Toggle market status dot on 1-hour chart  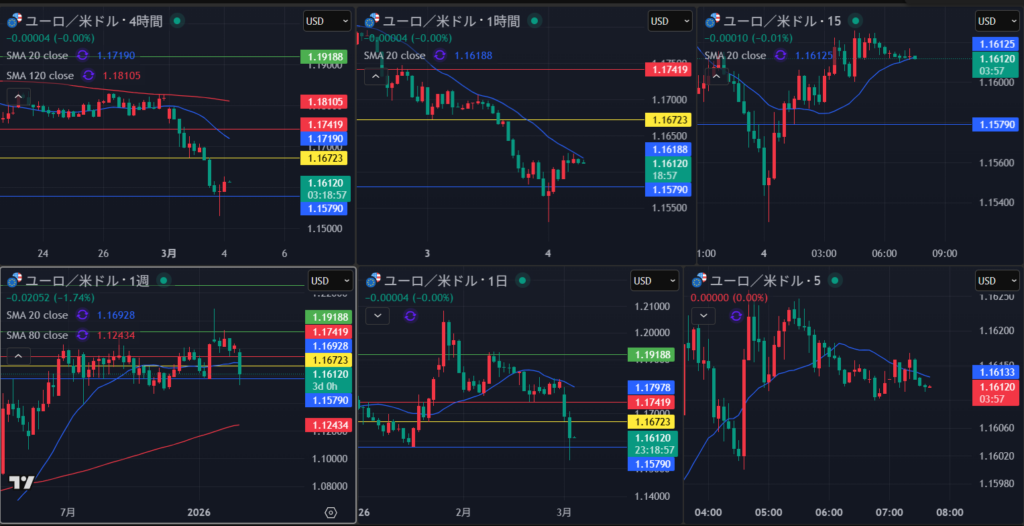pos(535,20)
